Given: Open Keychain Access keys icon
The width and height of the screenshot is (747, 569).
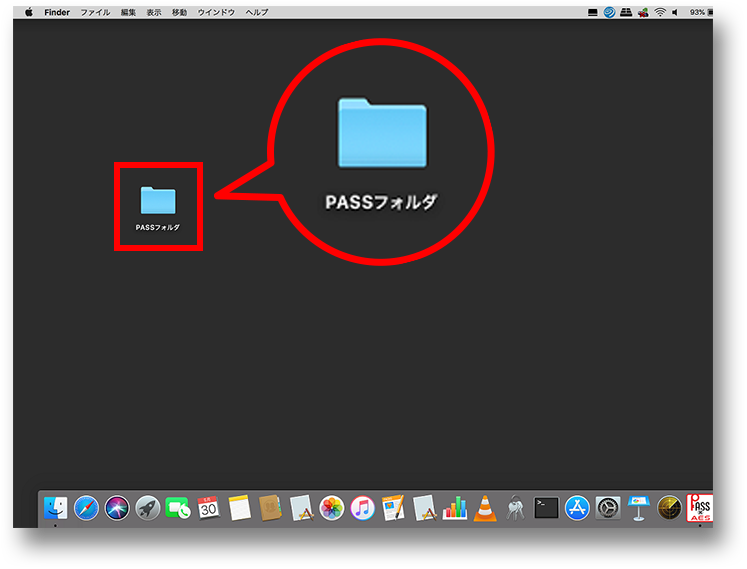Looking at the screenshot, I should (515, 508).
